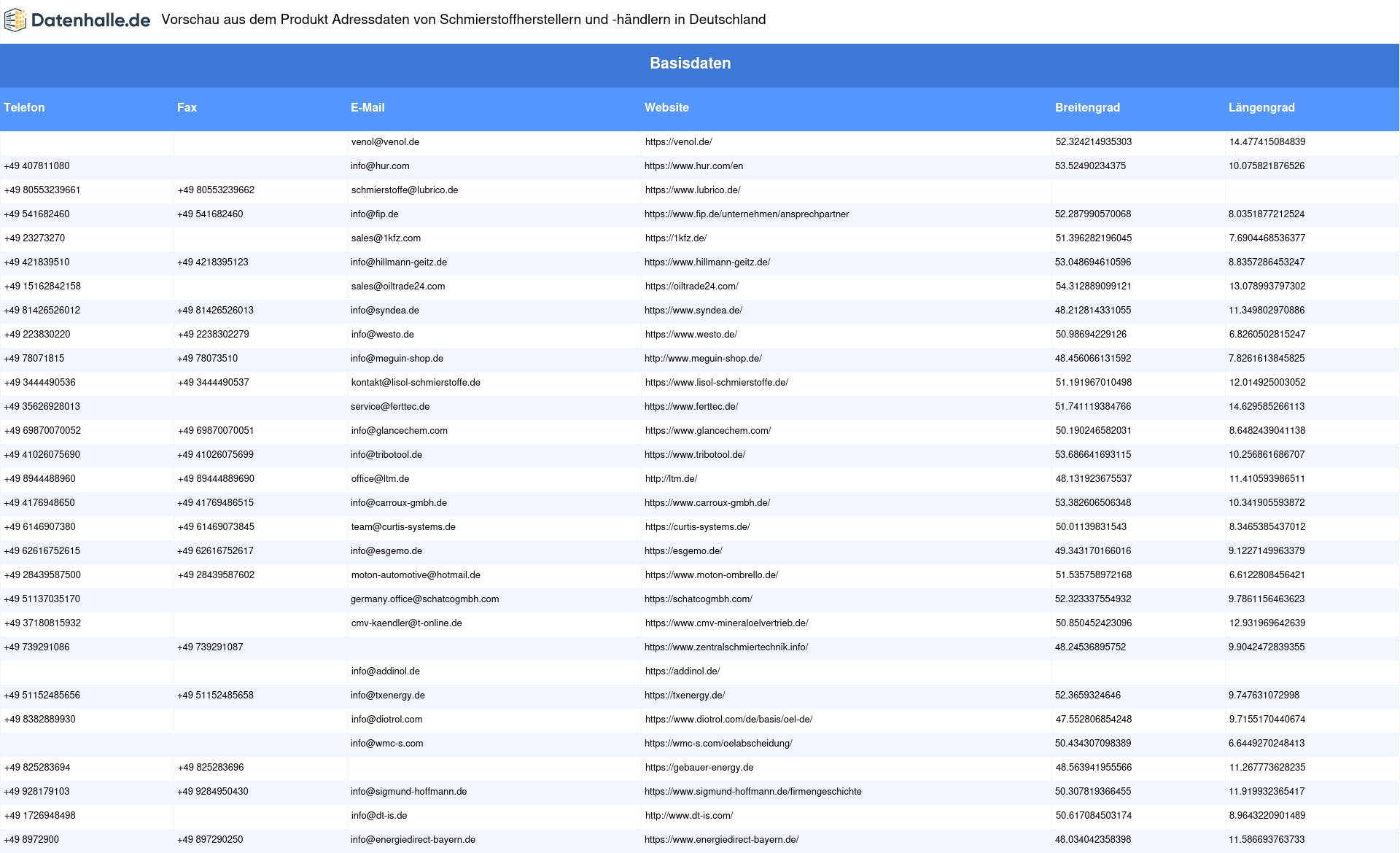
Task: Click email info@wmc-s.com
Action: (386, 744)
